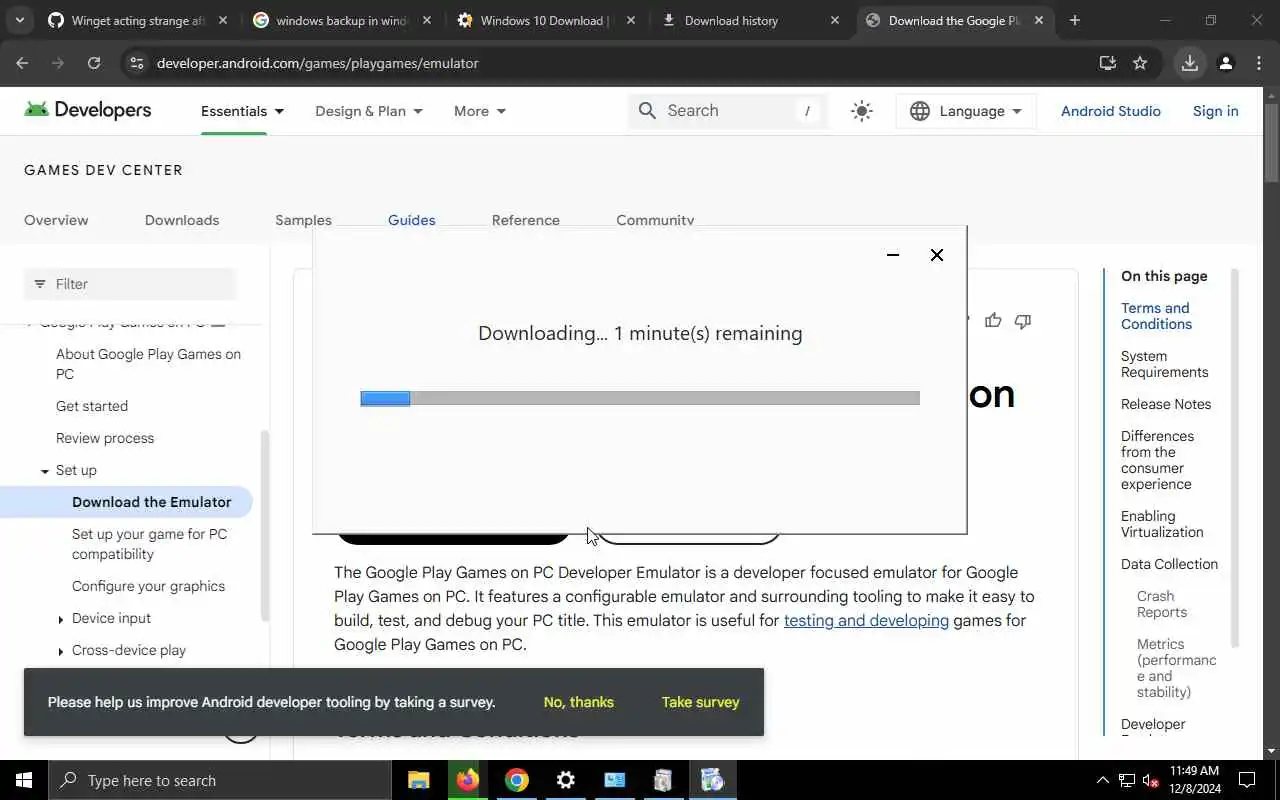Click thumbs up feedback icon
Image resolution: width=1280 pixels, height=800 pixels.
993,321
